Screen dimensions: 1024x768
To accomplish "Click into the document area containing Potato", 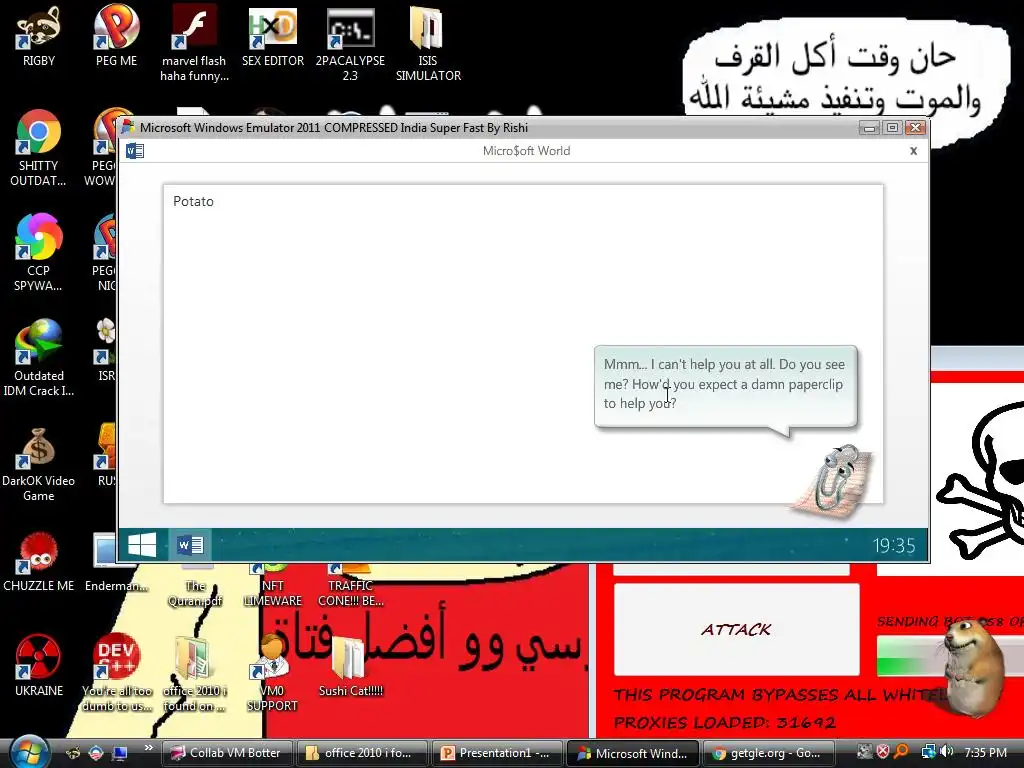I will pyautogui.click(x=523, y=344).
